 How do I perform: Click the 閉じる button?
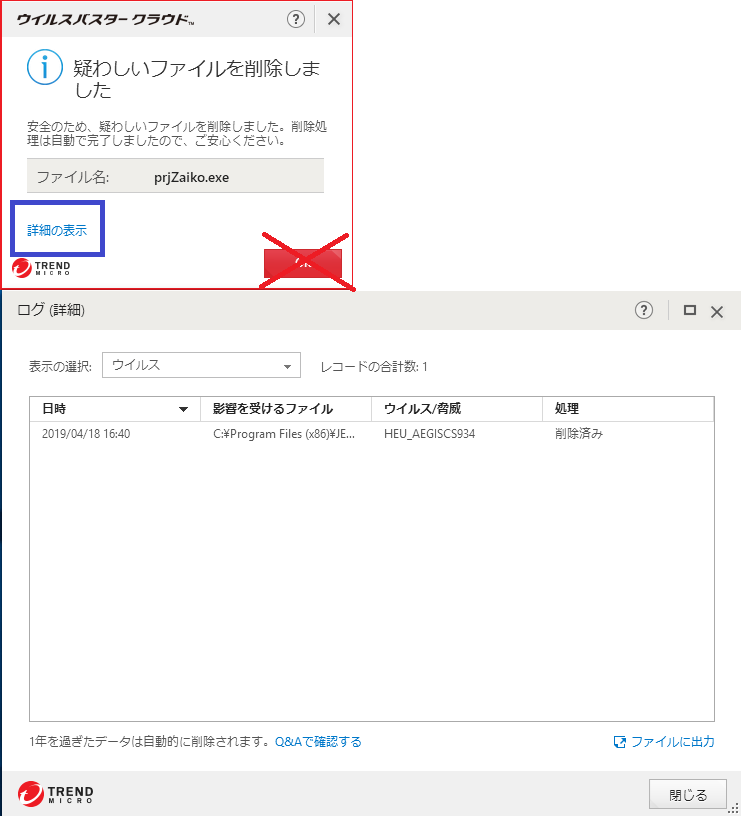pos(687,795)
